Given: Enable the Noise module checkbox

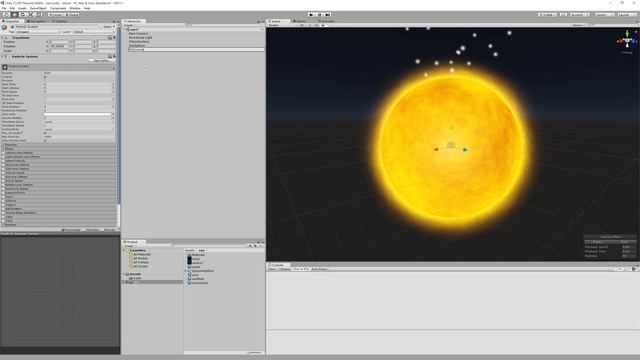Looking at the screenshot, I should click(4, 197).
